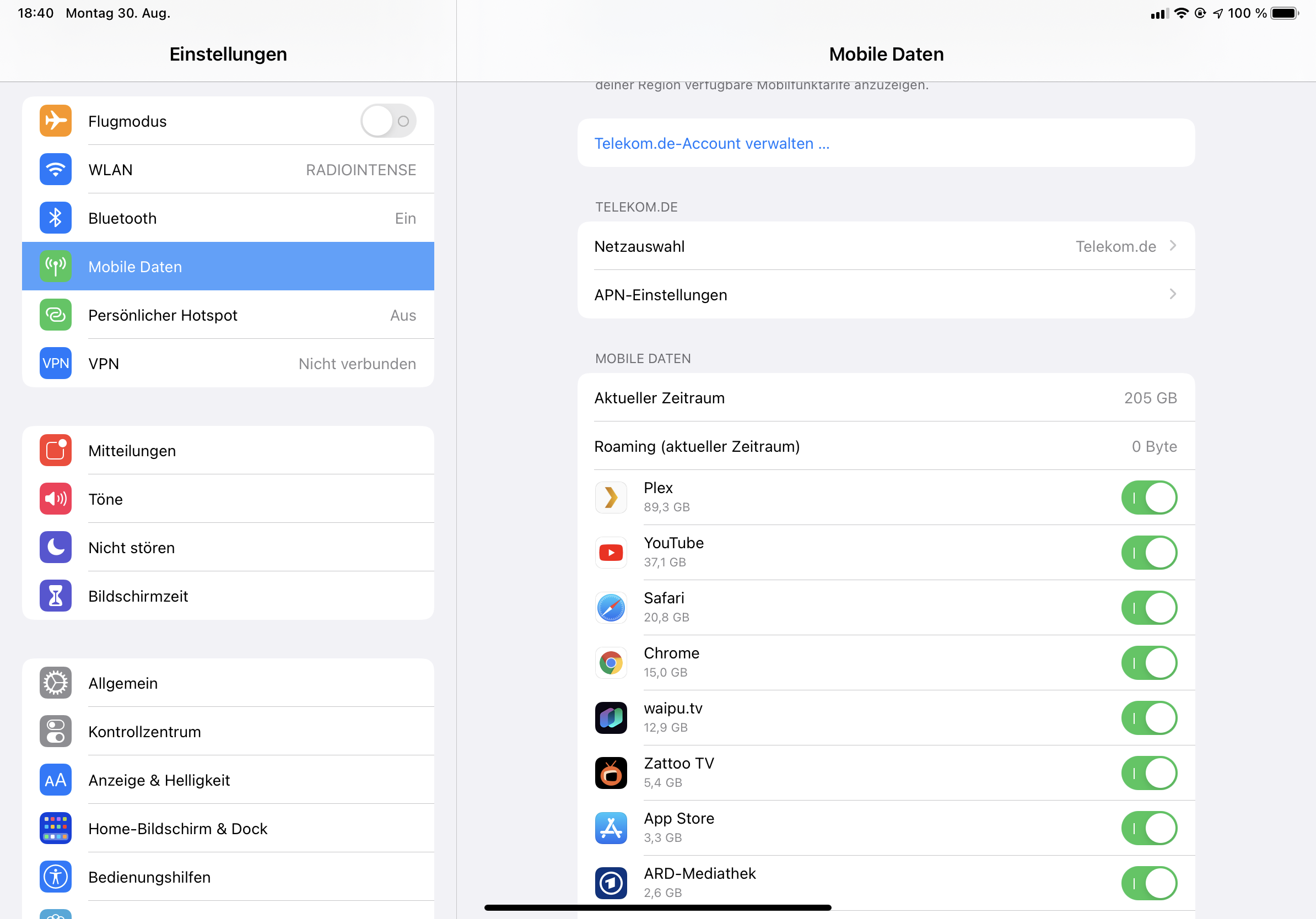1316x919 pixels.
Task: Open Anzeige & Helligkeit settings row
Action: (228, 780)
